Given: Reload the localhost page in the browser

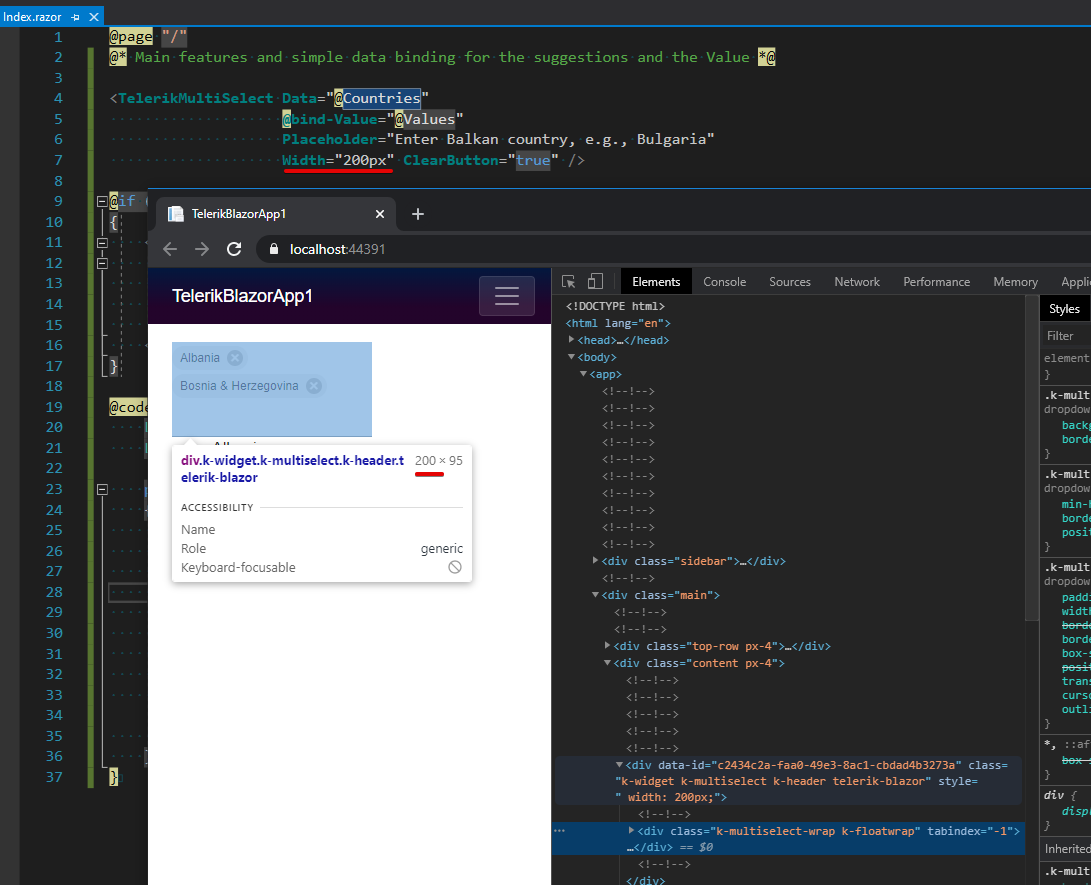Looking at the screenshot, I should tap(234, 249).
